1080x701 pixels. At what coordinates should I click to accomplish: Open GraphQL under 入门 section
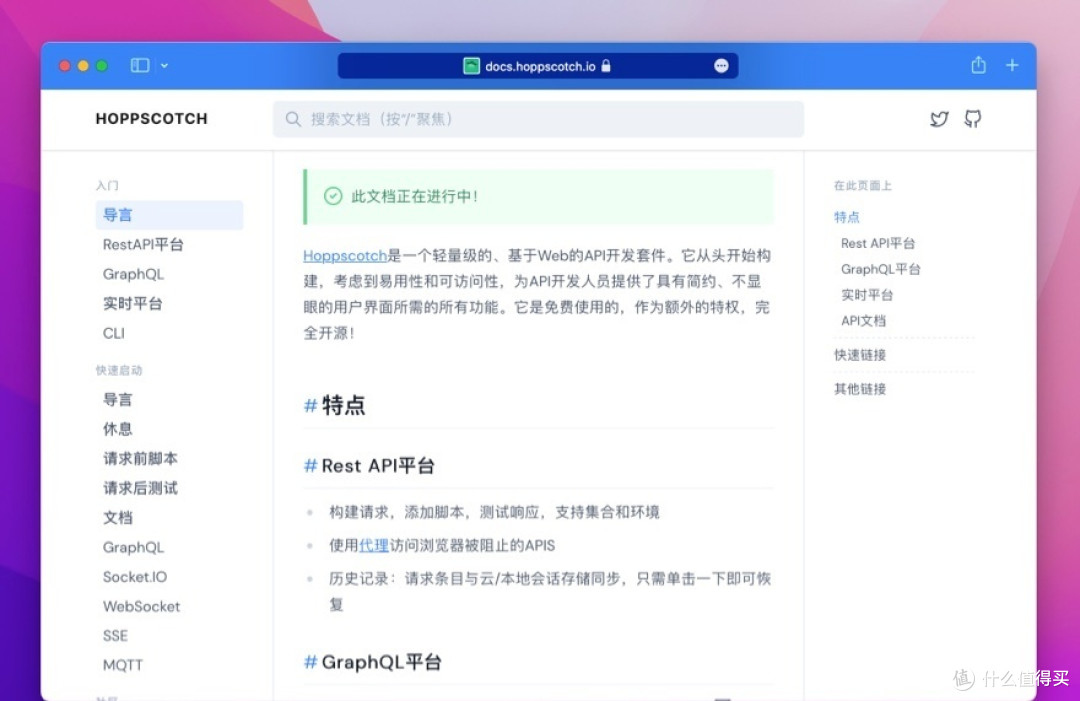133,274
